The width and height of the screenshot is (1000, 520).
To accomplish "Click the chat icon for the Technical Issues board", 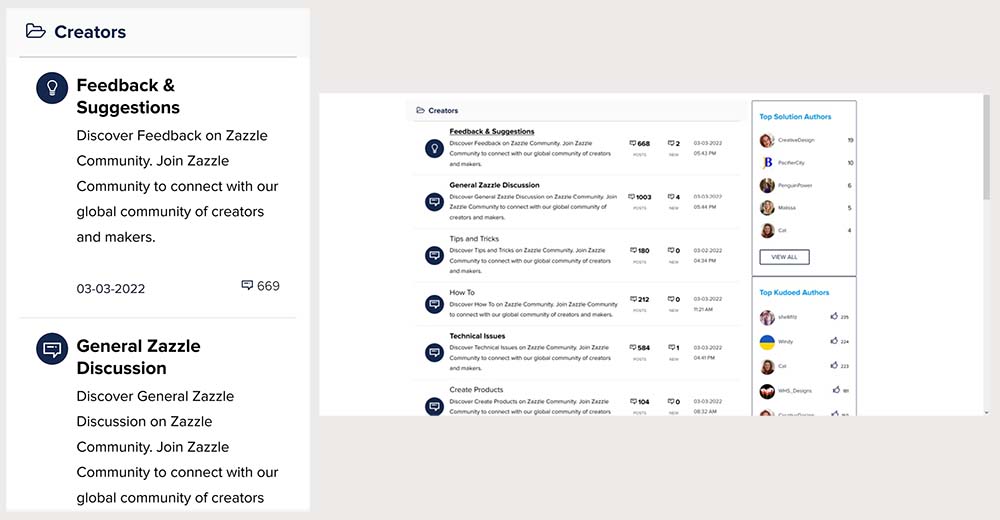I will [x=434, y=353].
